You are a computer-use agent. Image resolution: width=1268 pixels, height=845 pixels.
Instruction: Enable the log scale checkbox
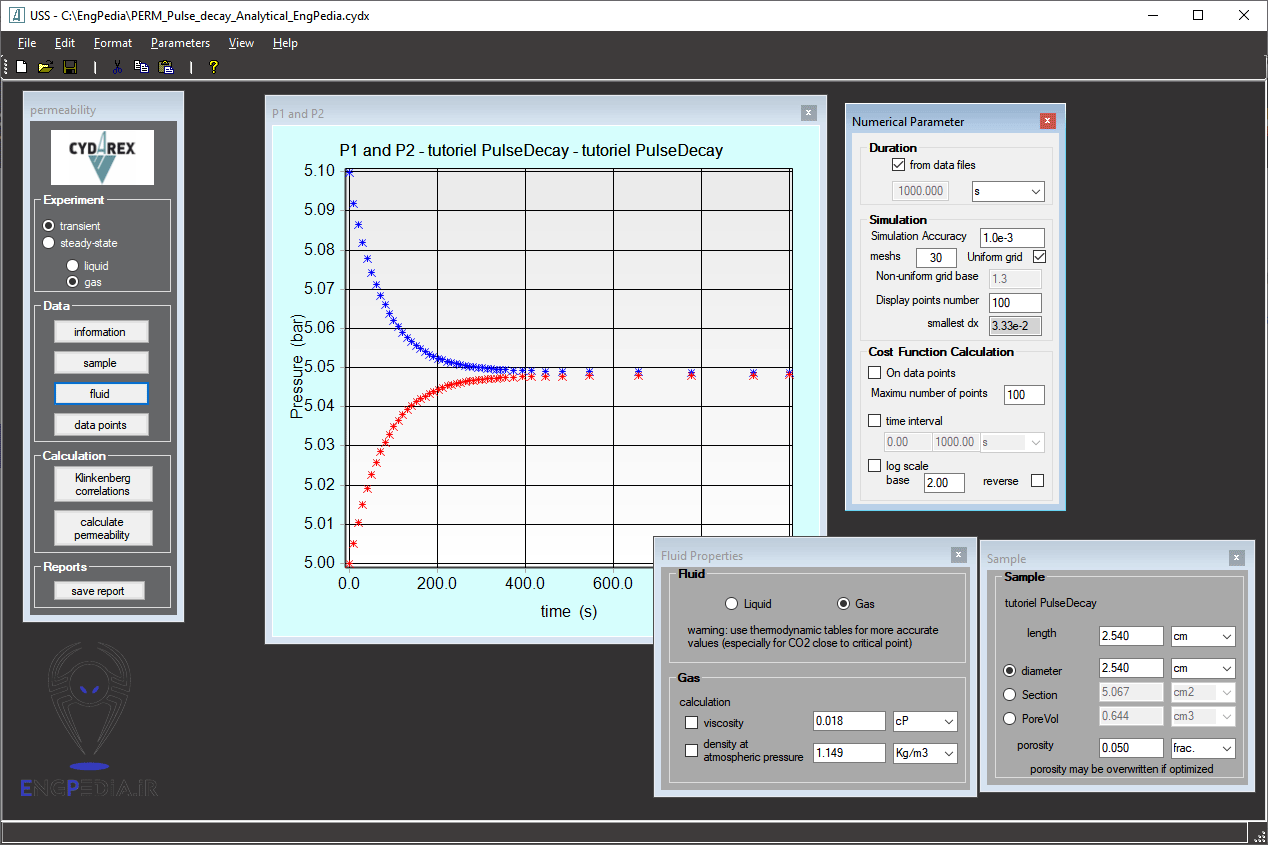tap(875, 466)
